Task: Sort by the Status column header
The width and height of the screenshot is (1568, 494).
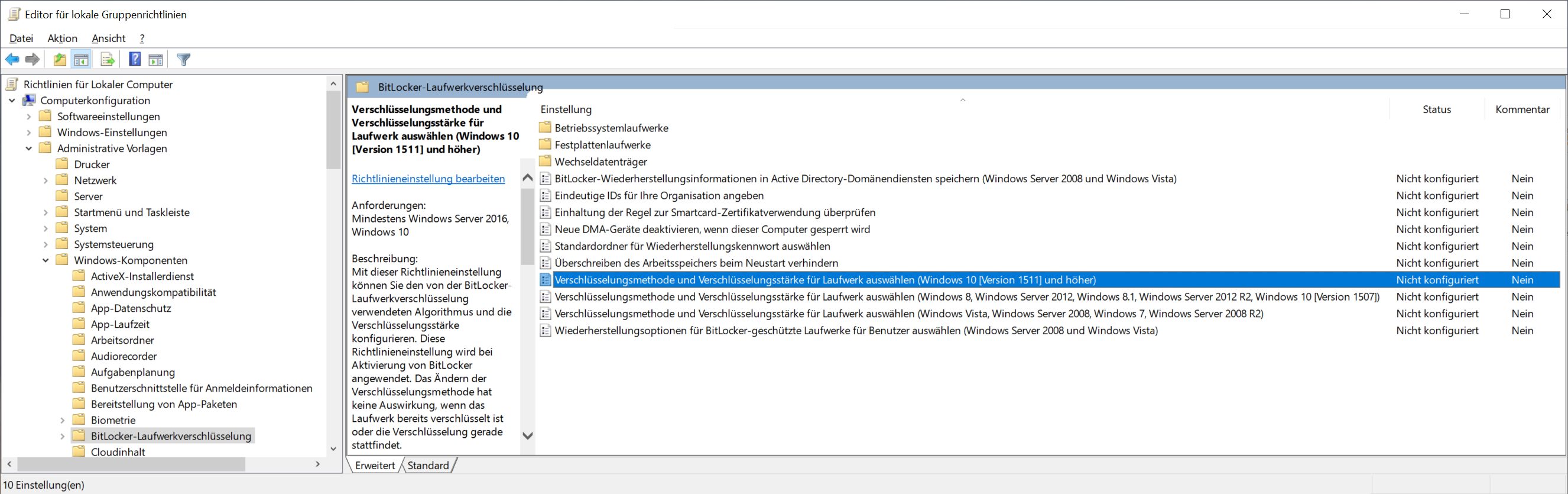Action: pos(1437,109)
